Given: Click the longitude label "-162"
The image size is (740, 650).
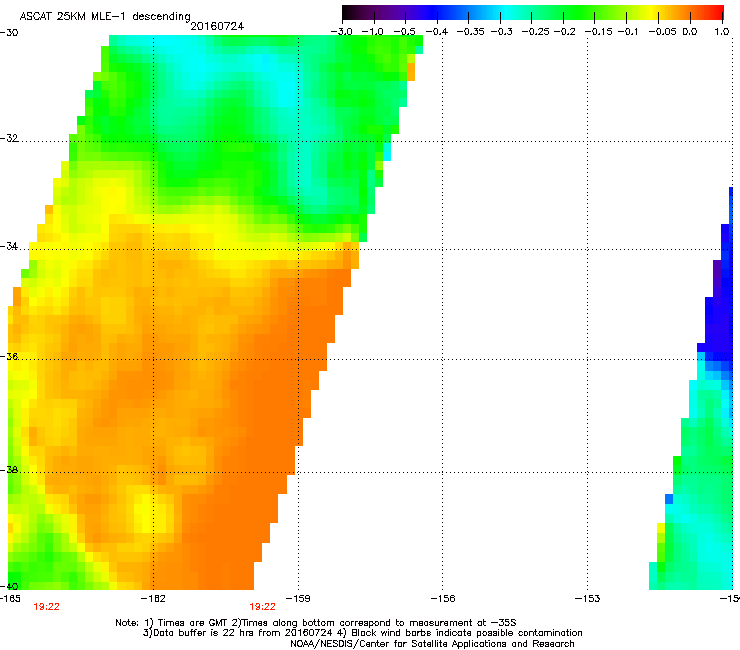Looking at the screenshot, I should pos(153,599).
